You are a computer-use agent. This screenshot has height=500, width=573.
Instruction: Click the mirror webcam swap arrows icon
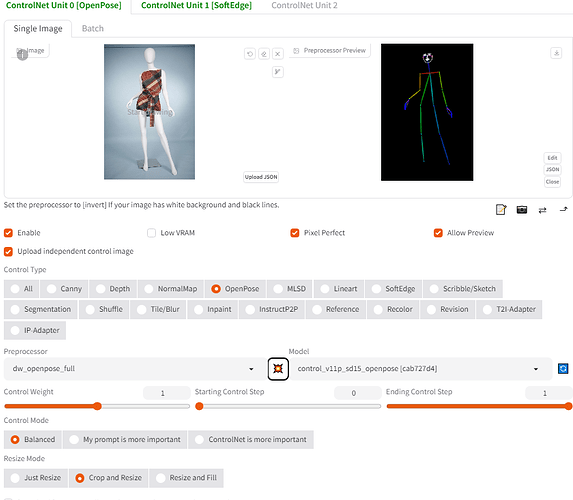pyautogui.click(x=542, y=210)
